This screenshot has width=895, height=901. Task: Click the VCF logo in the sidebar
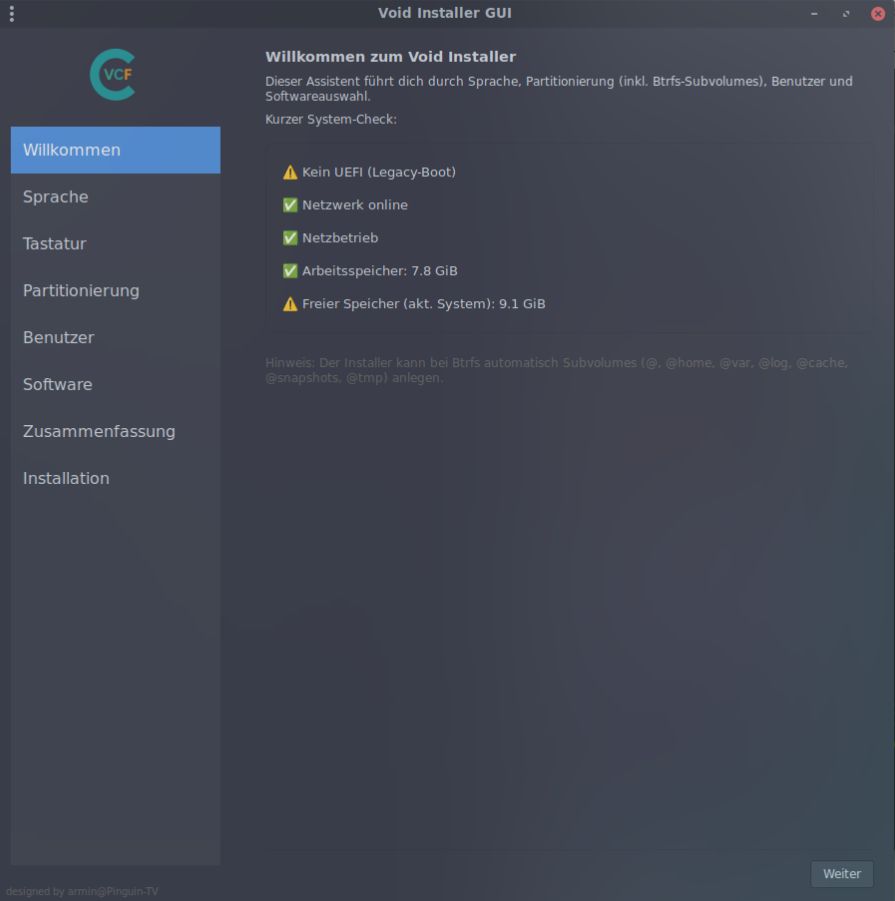[113, 75]
